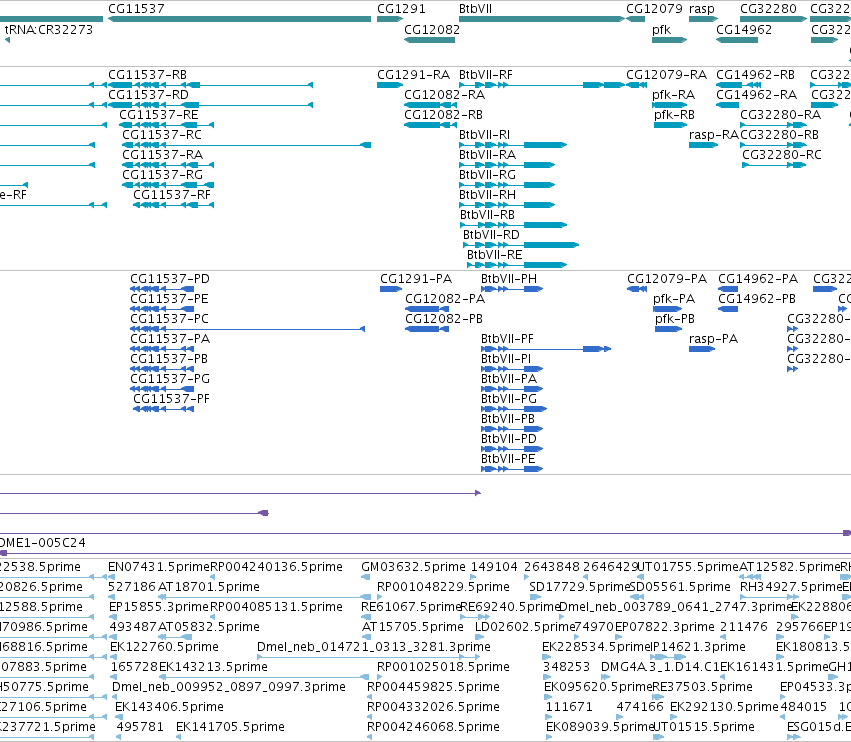Click the EN07431.5prime EST label
Viewport: 851px width, 742px height.
[159, 567]
